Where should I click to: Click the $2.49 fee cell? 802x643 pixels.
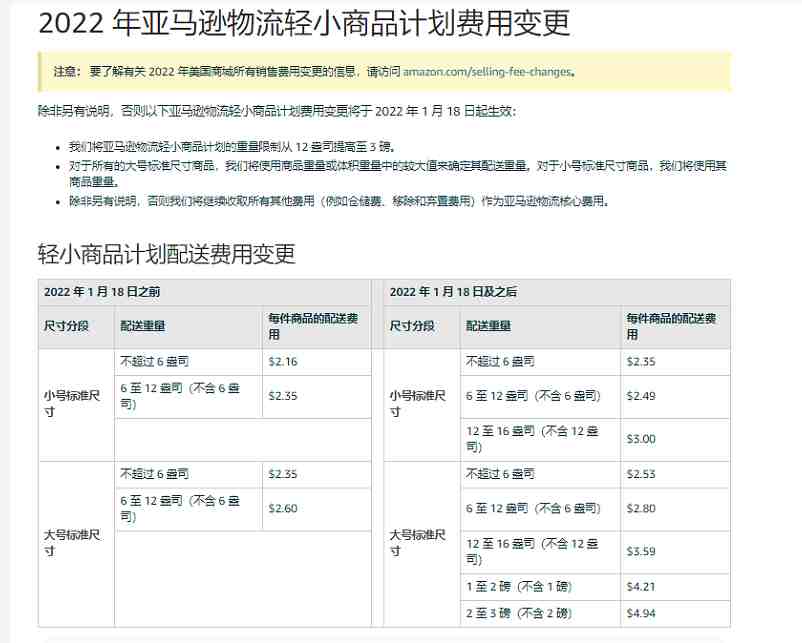point(641,396)
